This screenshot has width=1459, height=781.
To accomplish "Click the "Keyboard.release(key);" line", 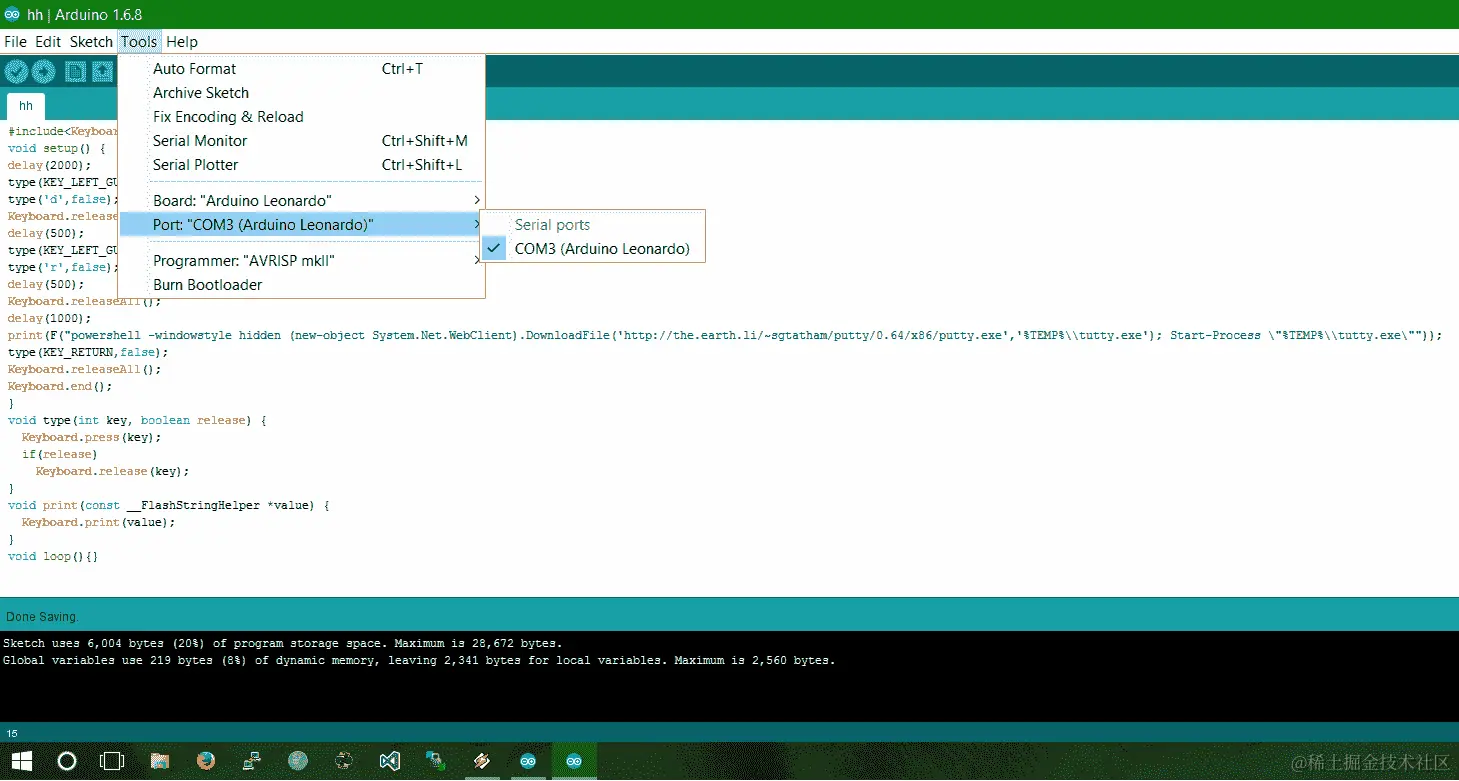I will 112,471.
